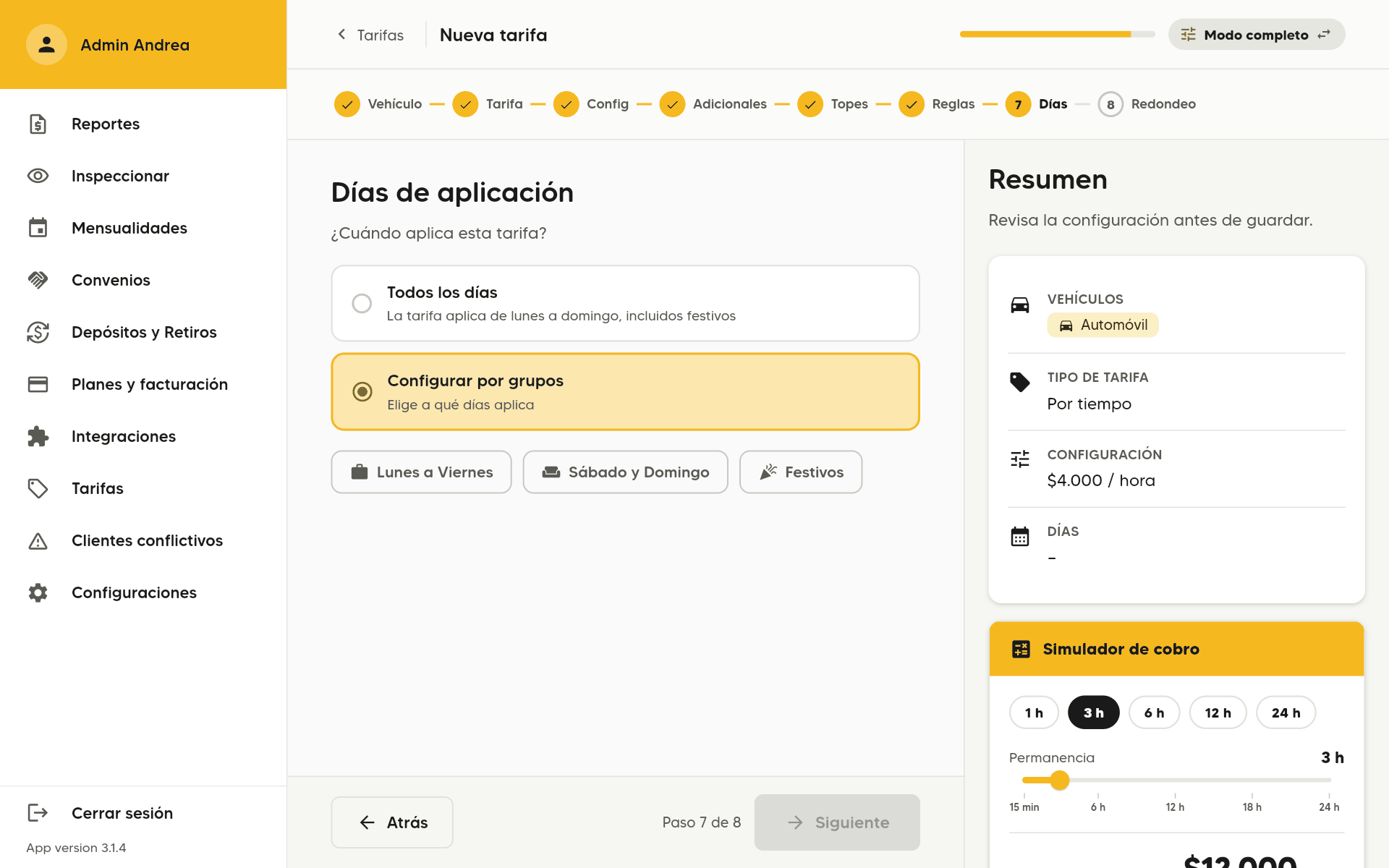
Task: Click the Admin Andrea avatar icon
Action: pos(46,44)
